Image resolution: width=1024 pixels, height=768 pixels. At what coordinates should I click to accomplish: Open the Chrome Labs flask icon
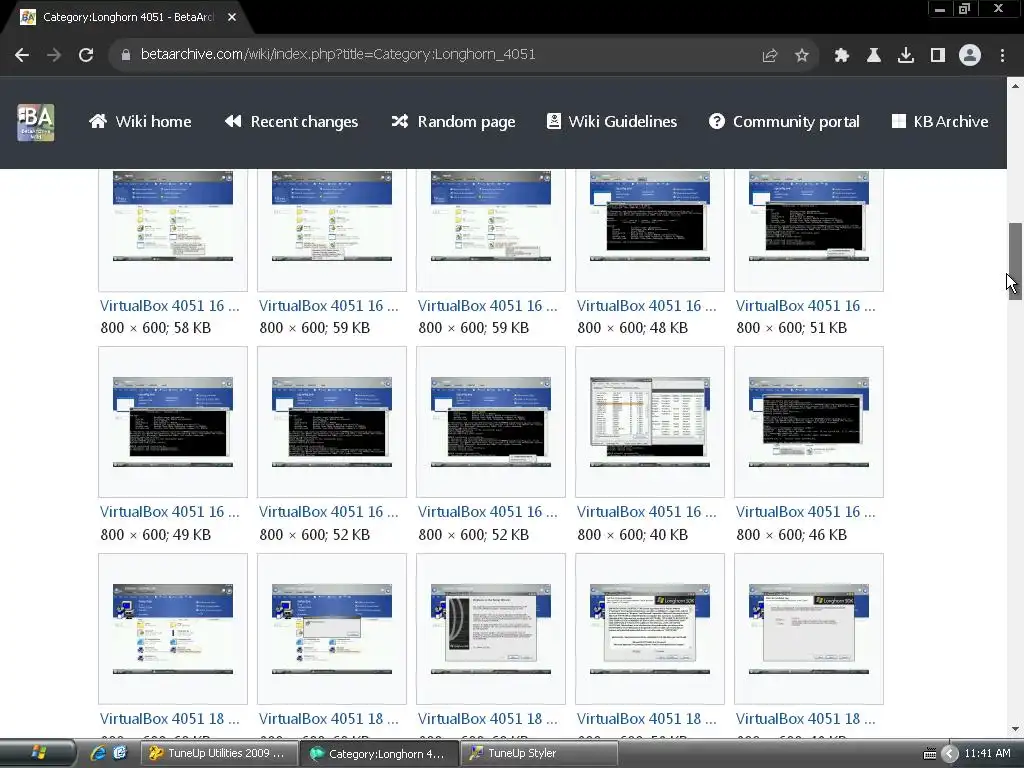click(x=873, y=56)
